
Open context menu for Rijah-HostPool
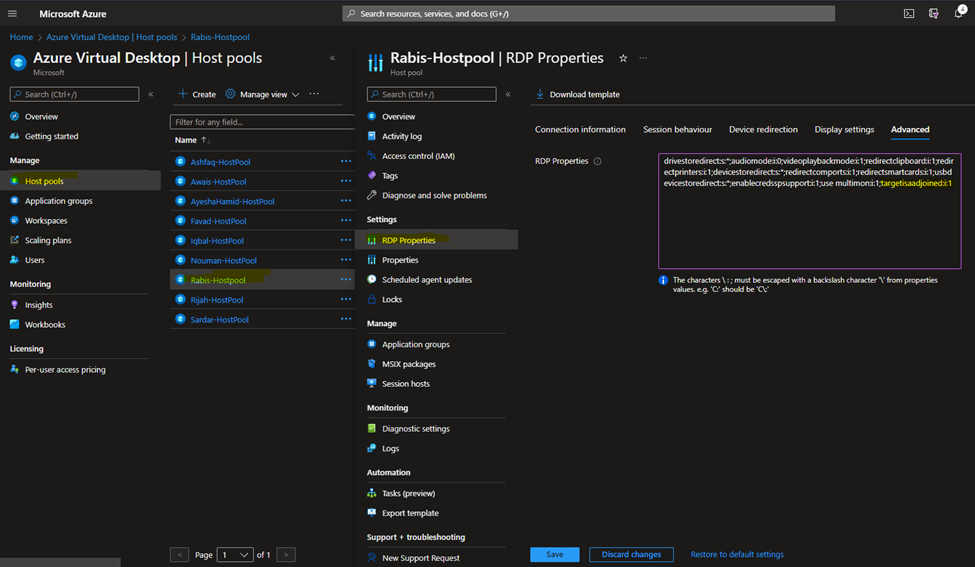click(346, 299)
